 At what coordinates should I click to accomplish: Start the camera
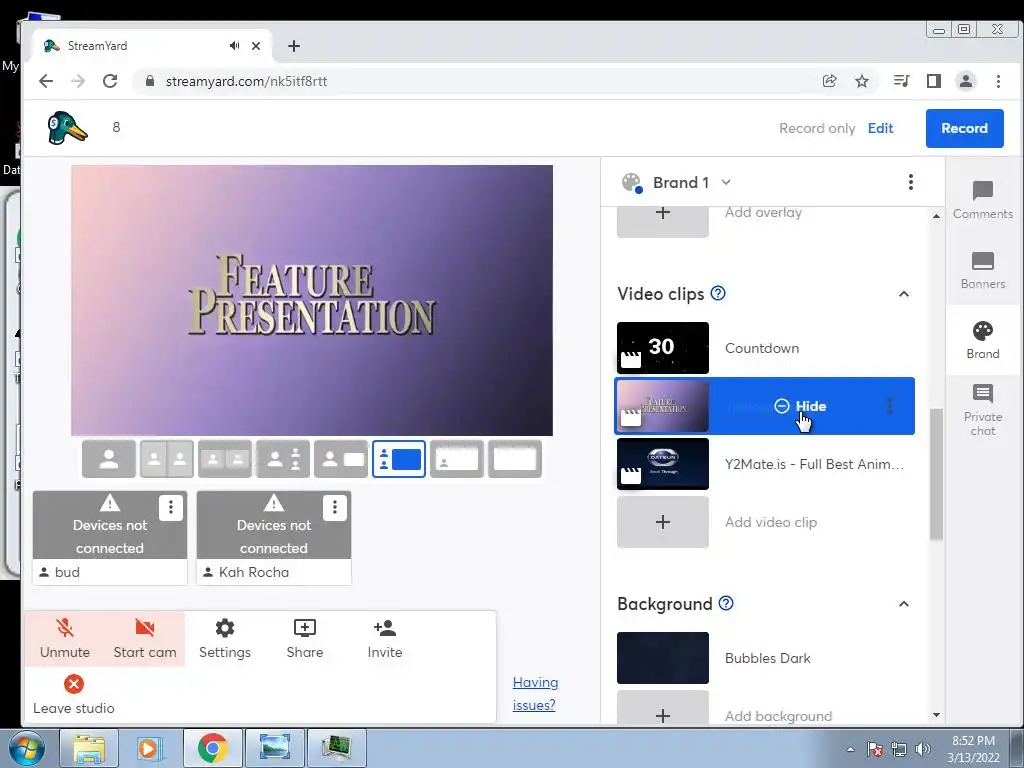coord(145,639)
